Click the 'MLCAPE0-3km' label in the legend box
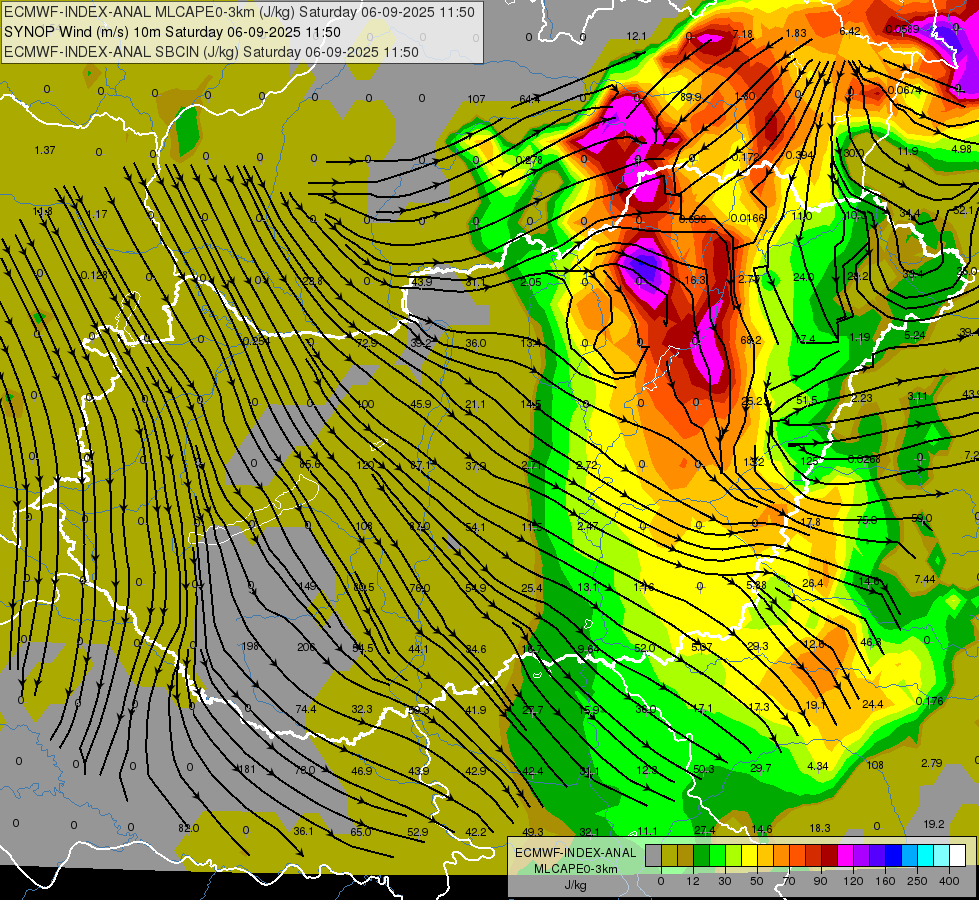 coord(575,869)
